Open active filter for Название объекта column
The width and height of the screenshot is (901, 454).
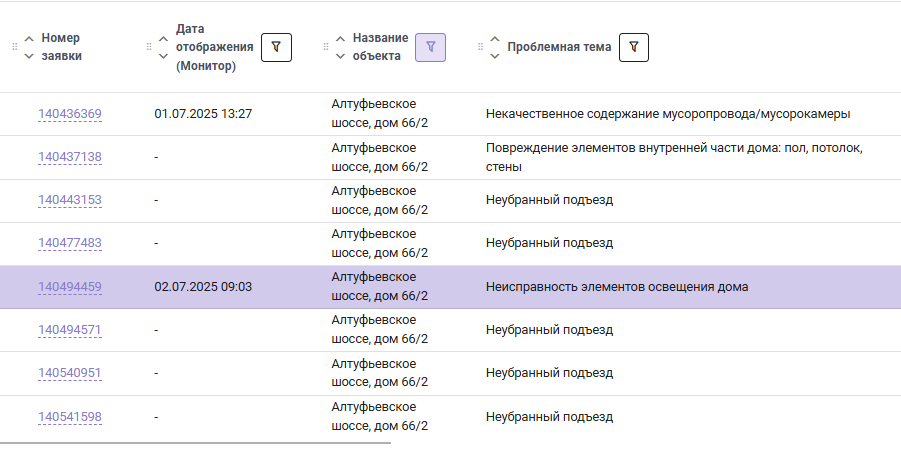point(430,47)
